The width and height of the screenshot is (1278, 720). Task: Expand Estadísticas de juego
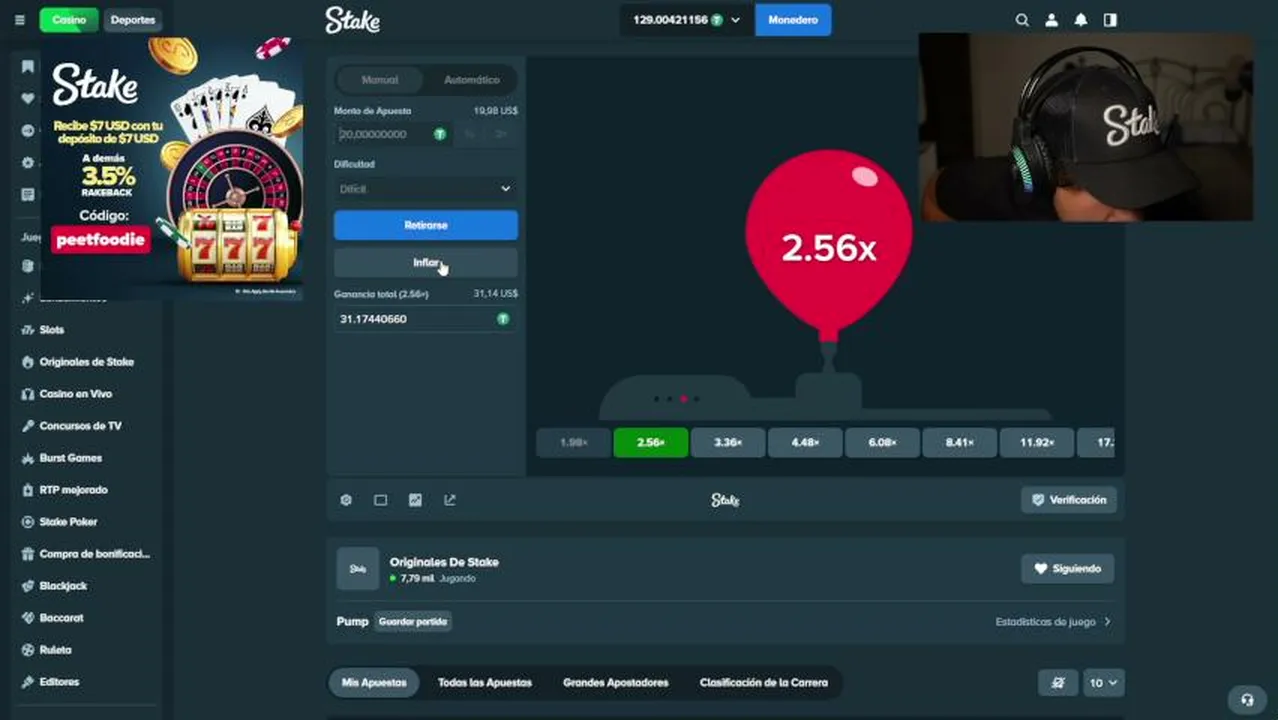point(1053,622)
